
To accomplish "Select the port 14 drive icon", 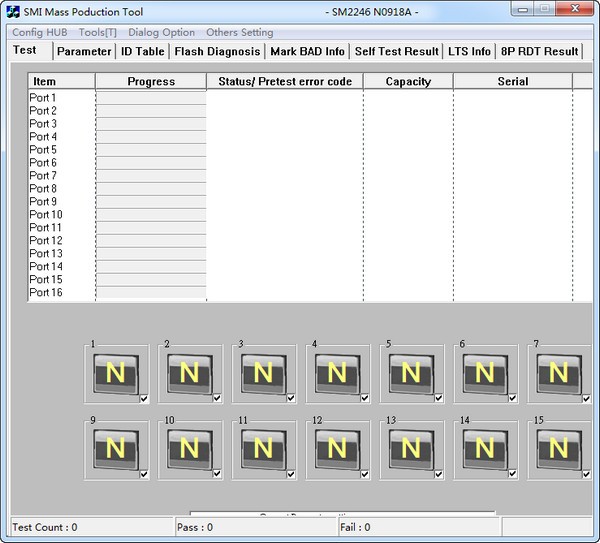I will coord(485,449).
